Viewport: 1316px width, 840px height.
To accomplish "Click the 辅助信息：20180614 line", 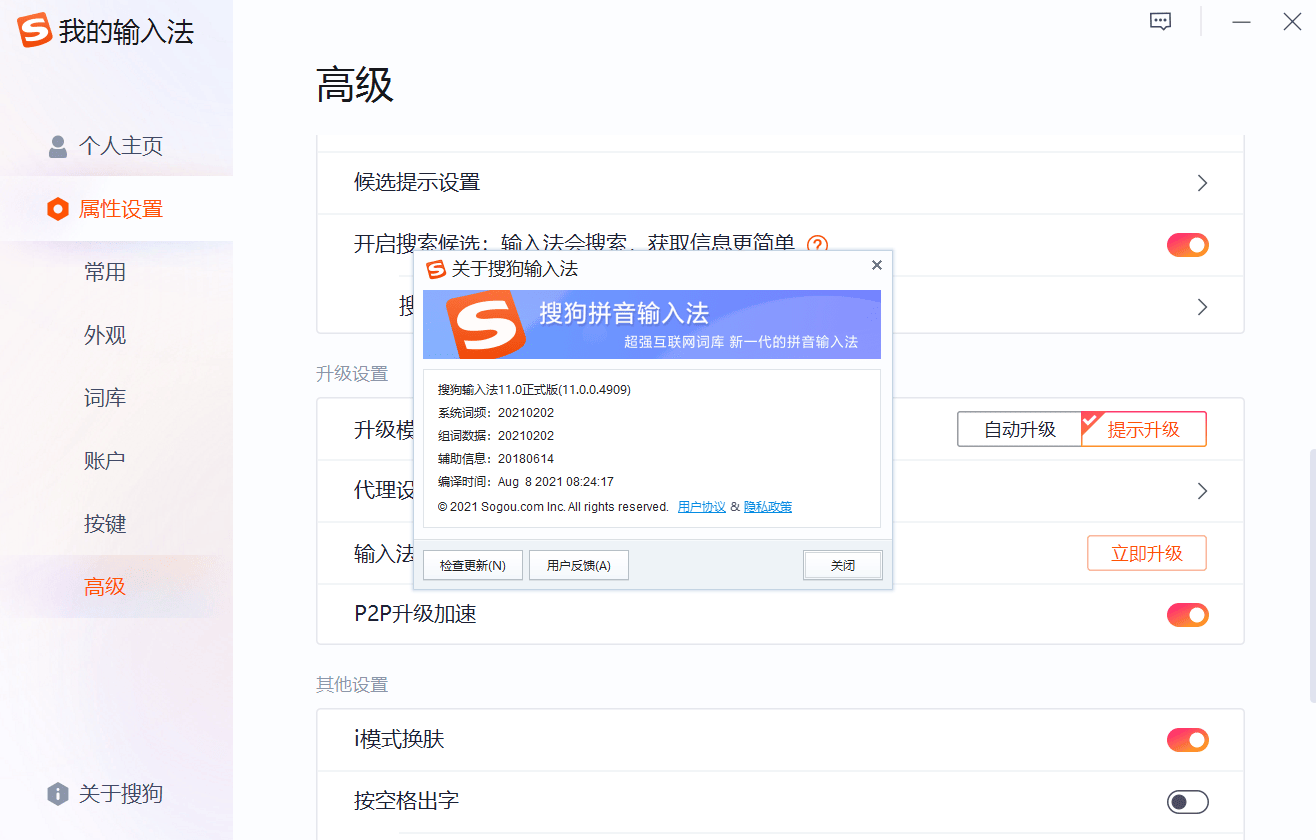I will [x=496, y=459].
